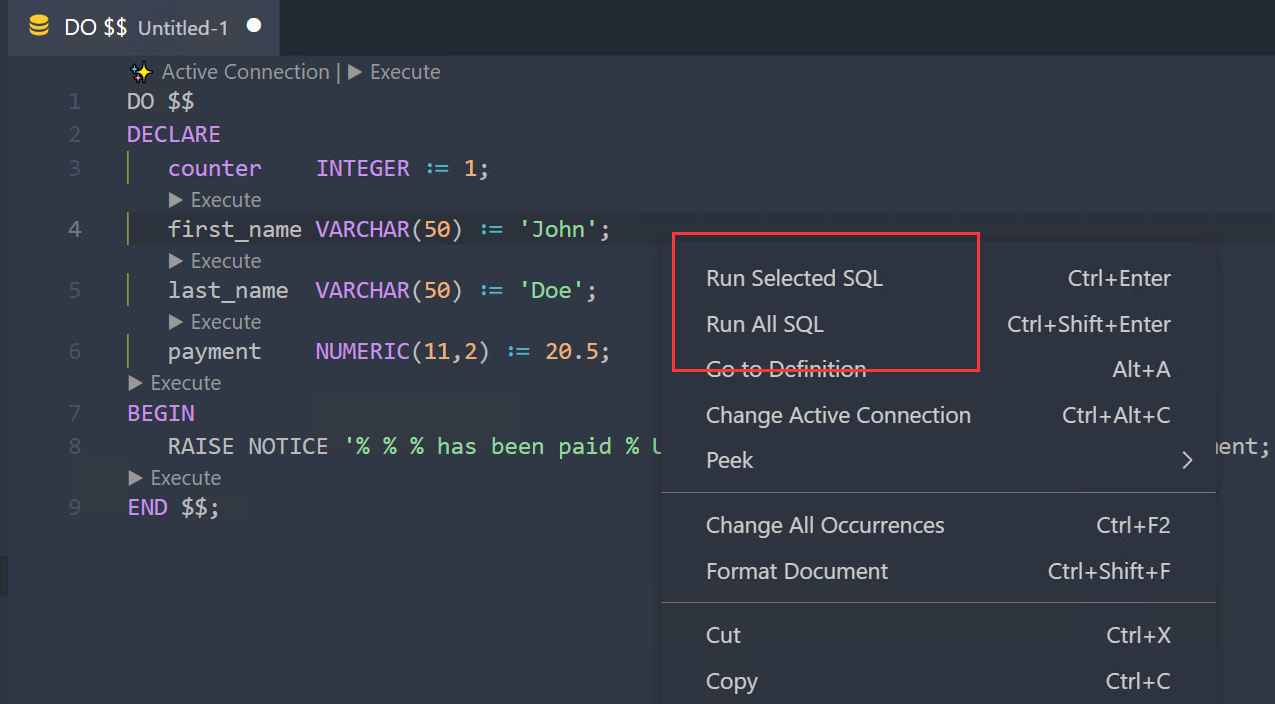Click Execute next to Active Connection
Viewport: 1275px width, 704px height.
394,72
